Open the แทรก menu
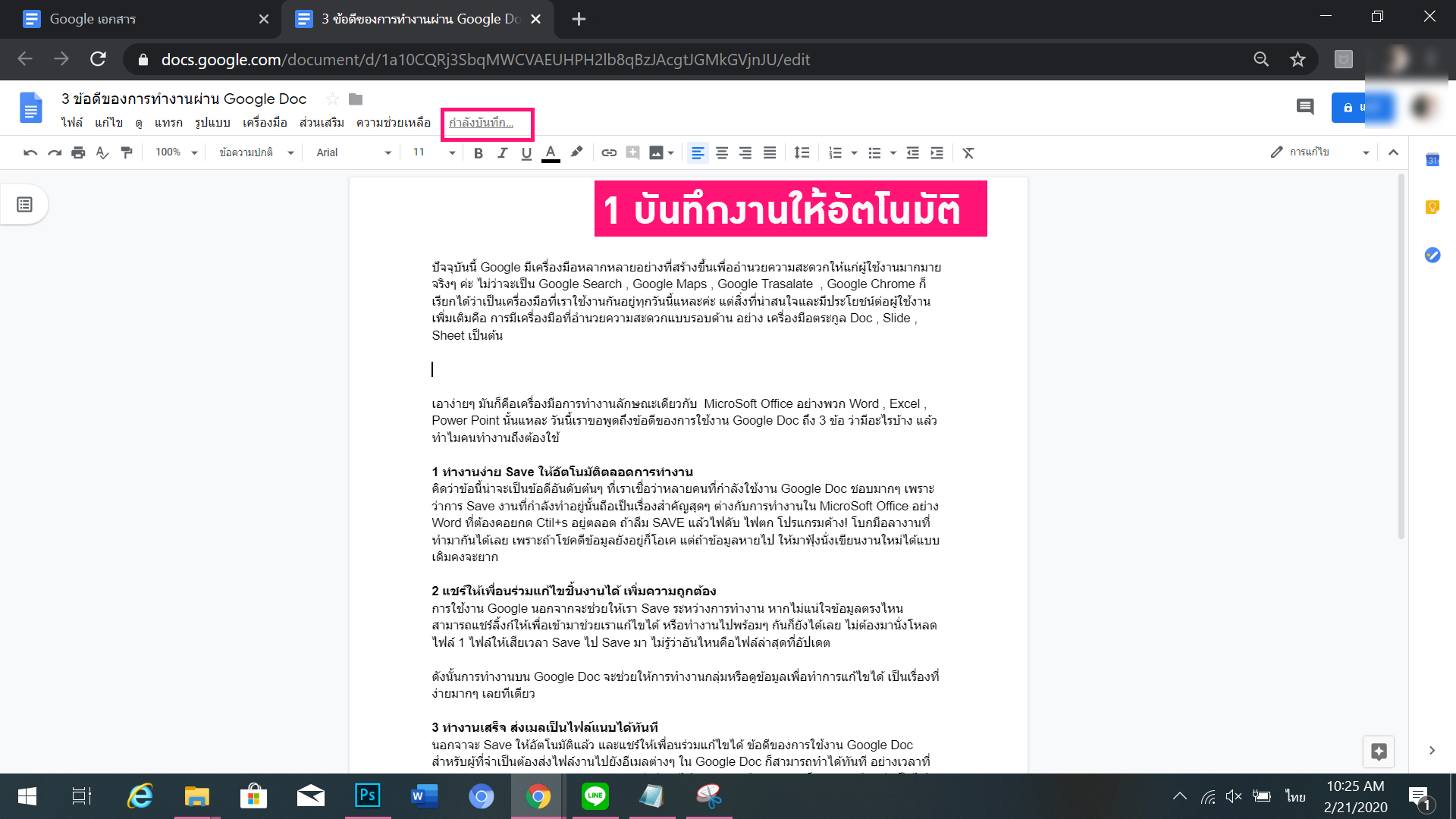The image size is (1456, 819). click(168, 122)
